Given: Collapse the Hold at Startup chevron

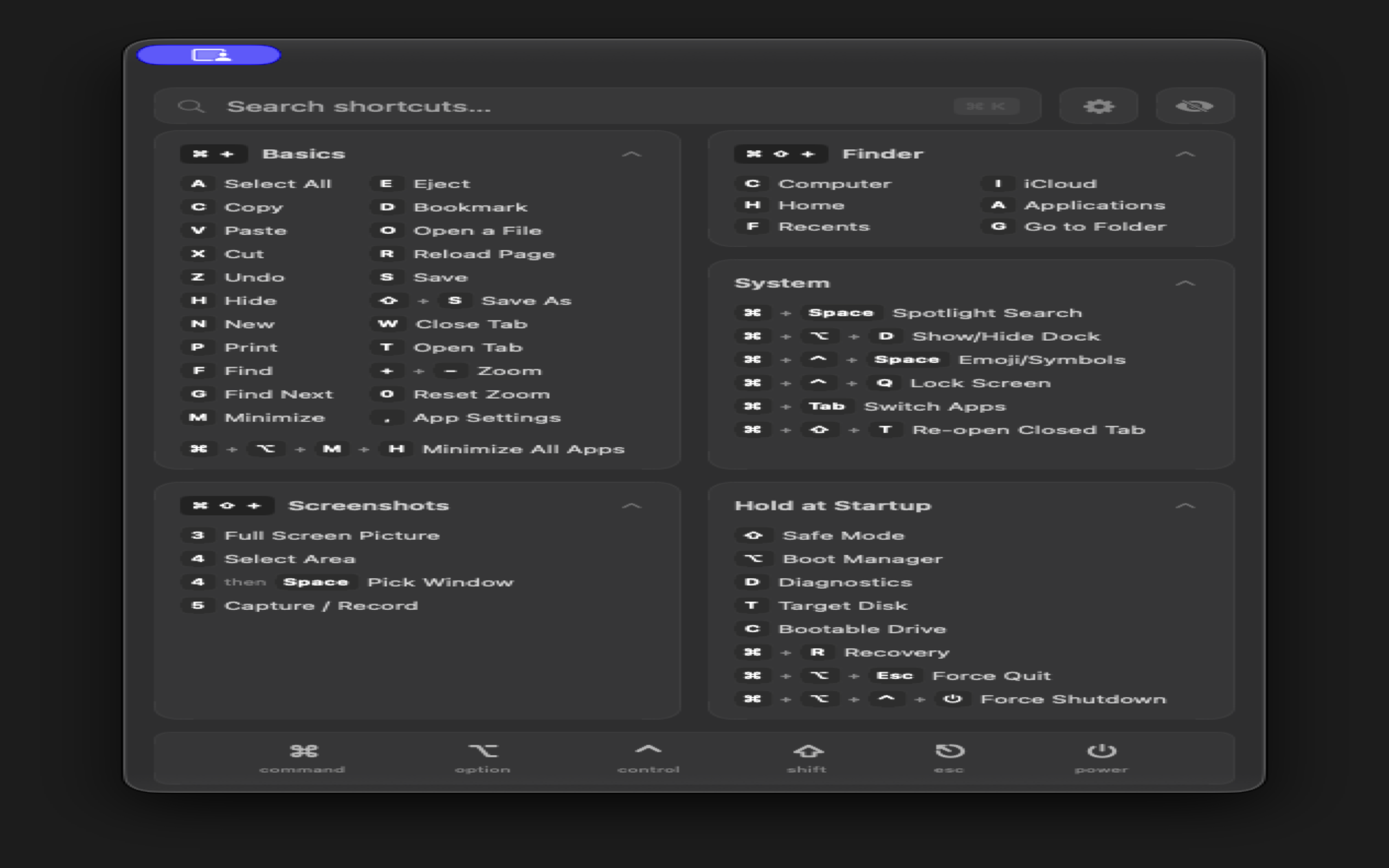Looking at the screenshot, I should (x=1185, y=506).
